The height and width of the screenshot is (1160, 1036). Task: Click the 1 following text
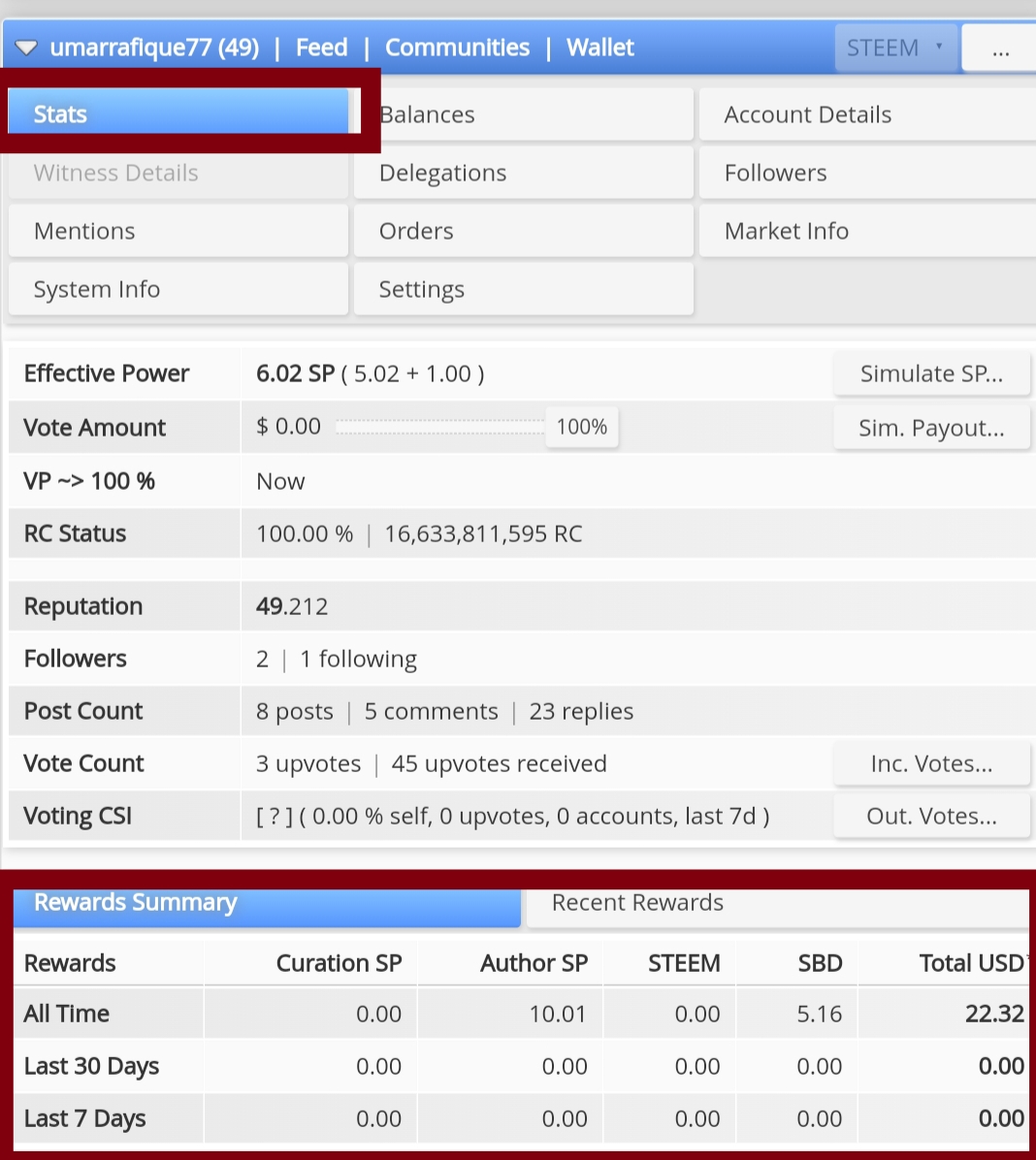point(358,660)
